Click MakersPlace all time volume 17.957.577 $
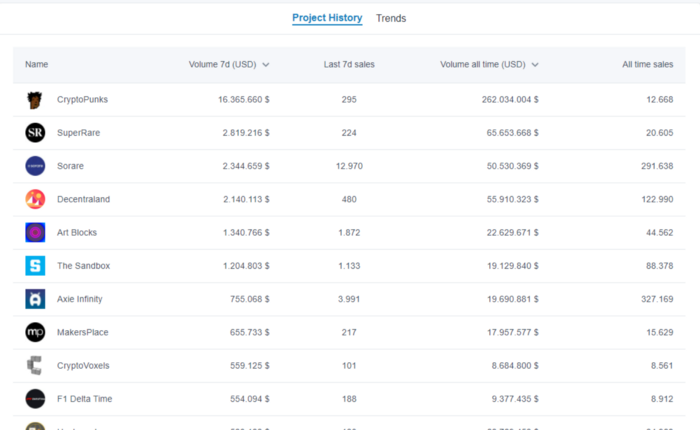Screen dimensions: 700x430 [x=513, y=332]
